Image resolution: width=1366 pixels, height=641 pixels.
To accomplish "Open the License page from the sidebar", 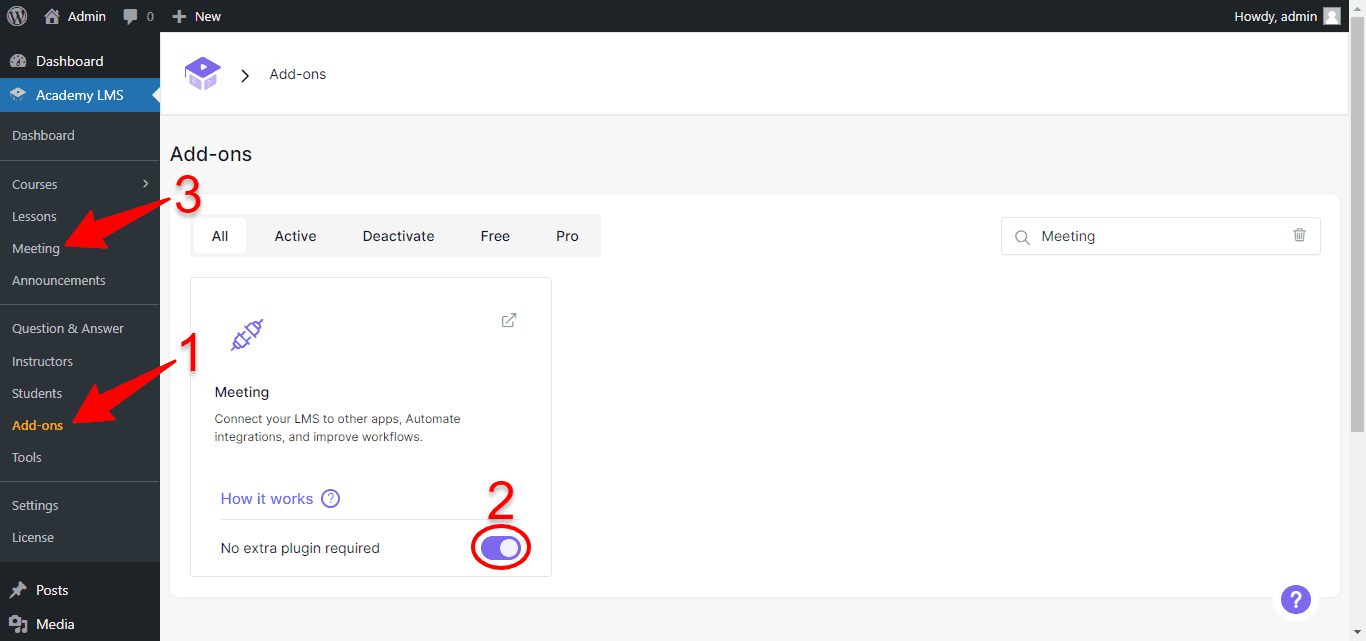I will (33, 537).
